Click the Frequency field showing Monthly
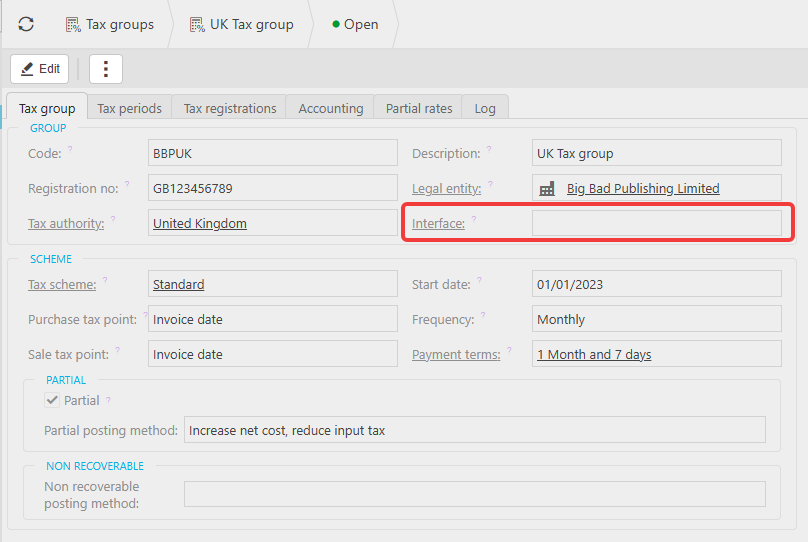The height and width of the screenshot is (542, 808). point(656,319)
